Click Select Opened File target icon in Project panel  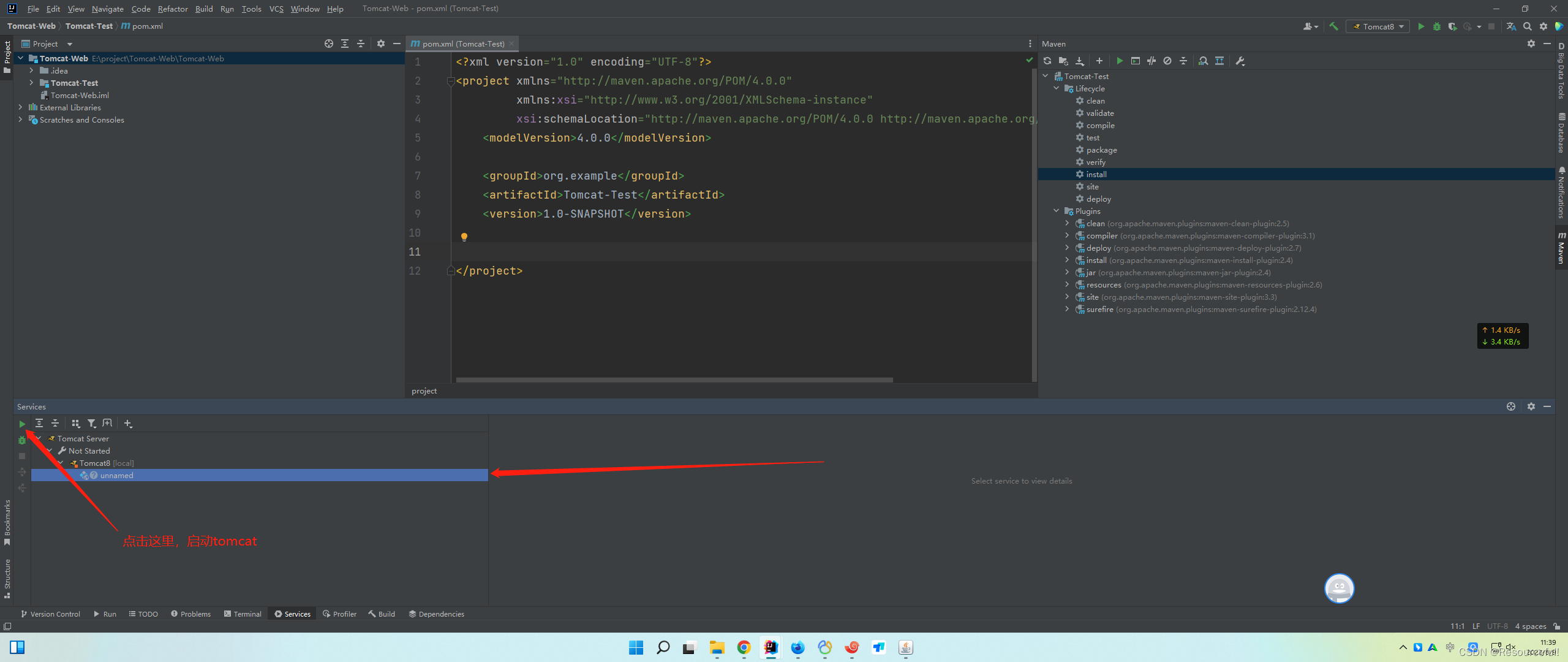pyautogui.click(x=329, y=44)
